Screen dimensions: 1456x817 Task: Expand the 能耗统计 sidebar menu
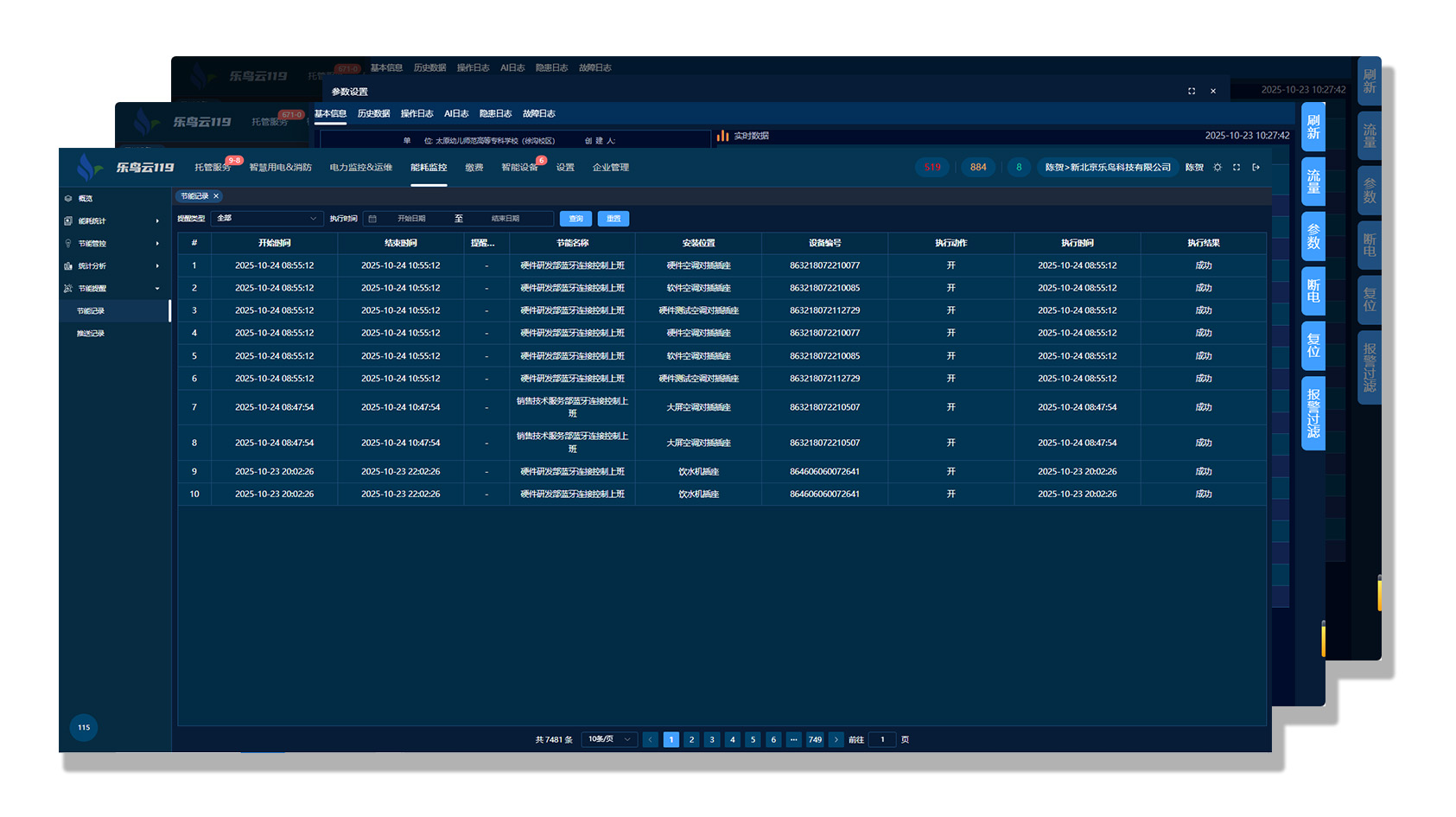pos(112,221)
